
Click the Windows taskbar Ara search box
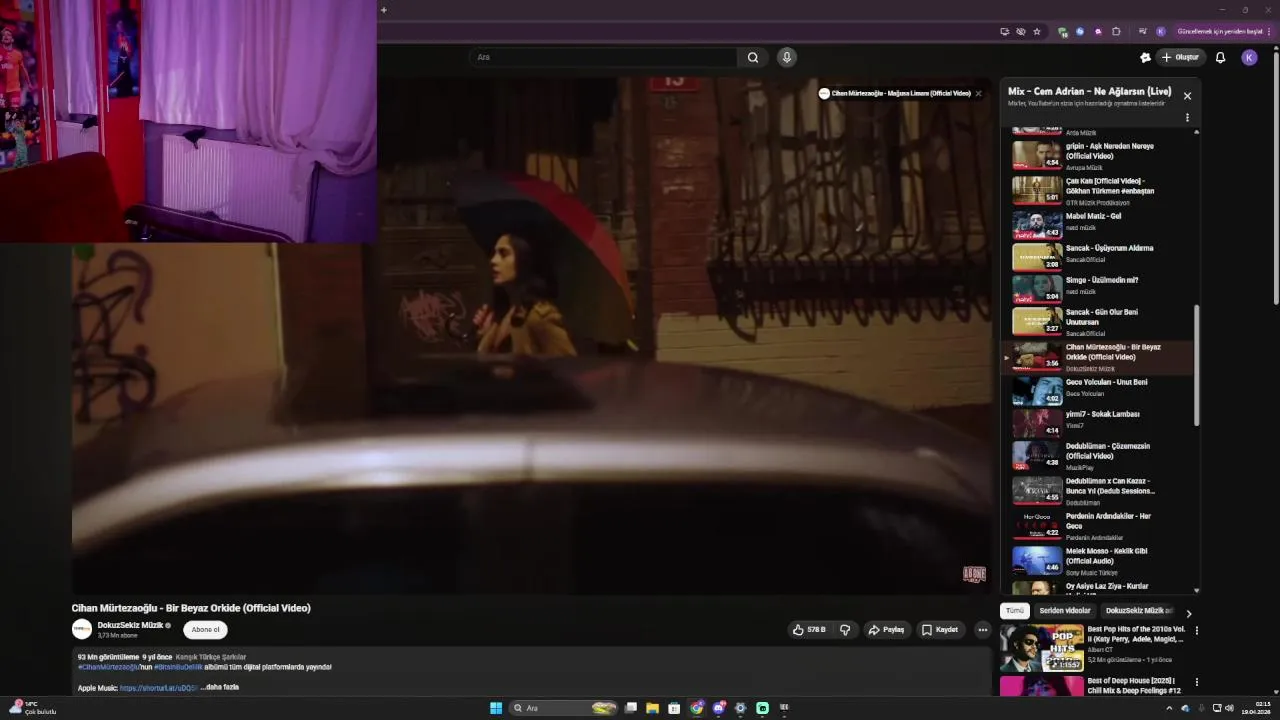564,708
